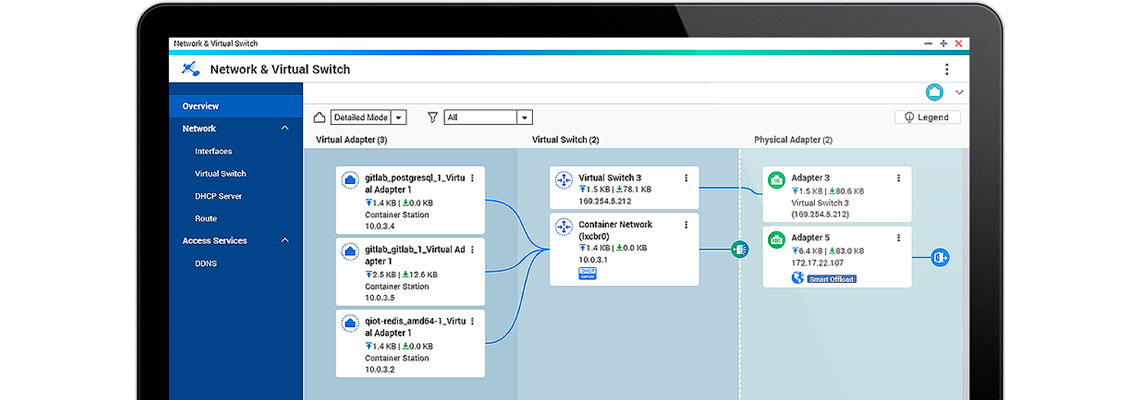Click the green Adapter 5 port icon
This screenshot has width=1140, height=400.
(775, 240)
